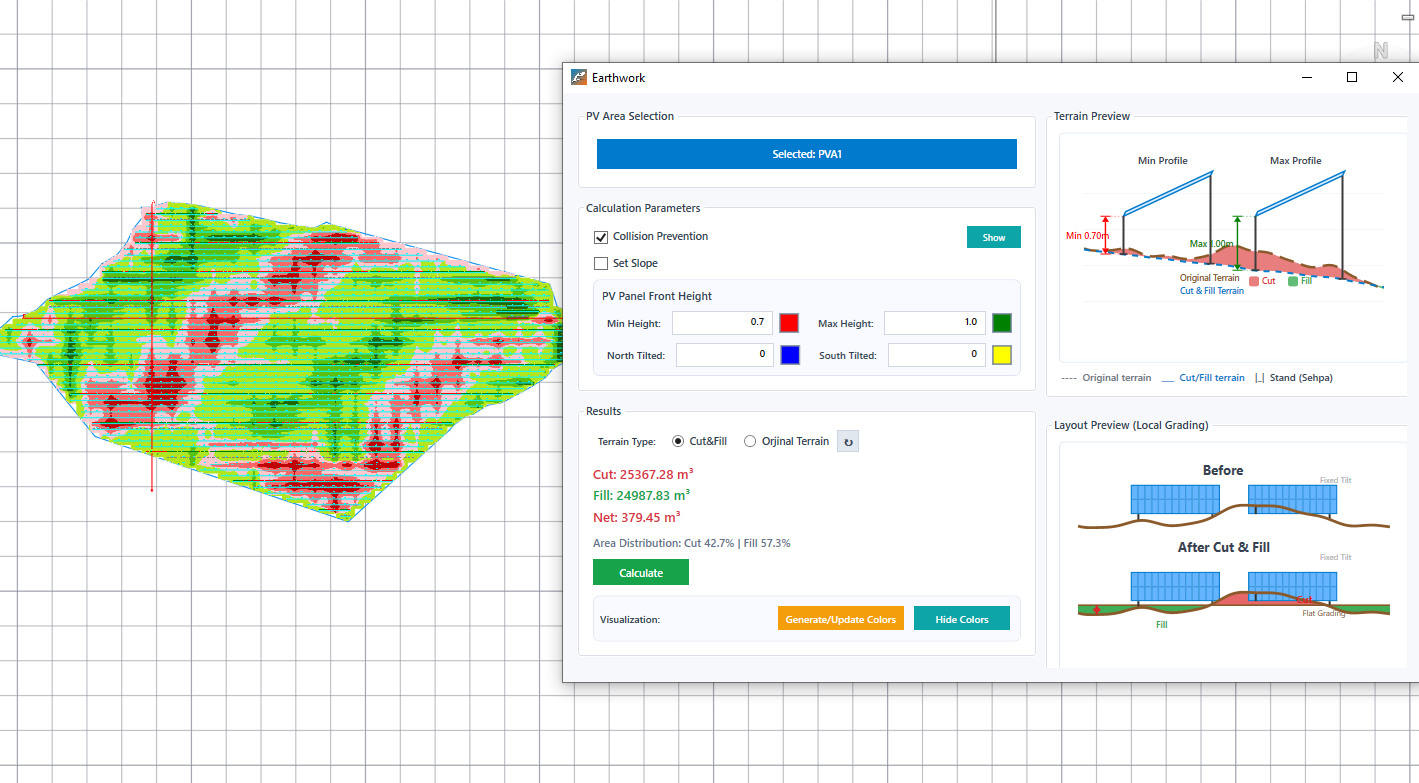The height and width of the screenshot is (783, 1419).
Task: Select the Orjinal Terrain radio option
Action: [750, 441]
